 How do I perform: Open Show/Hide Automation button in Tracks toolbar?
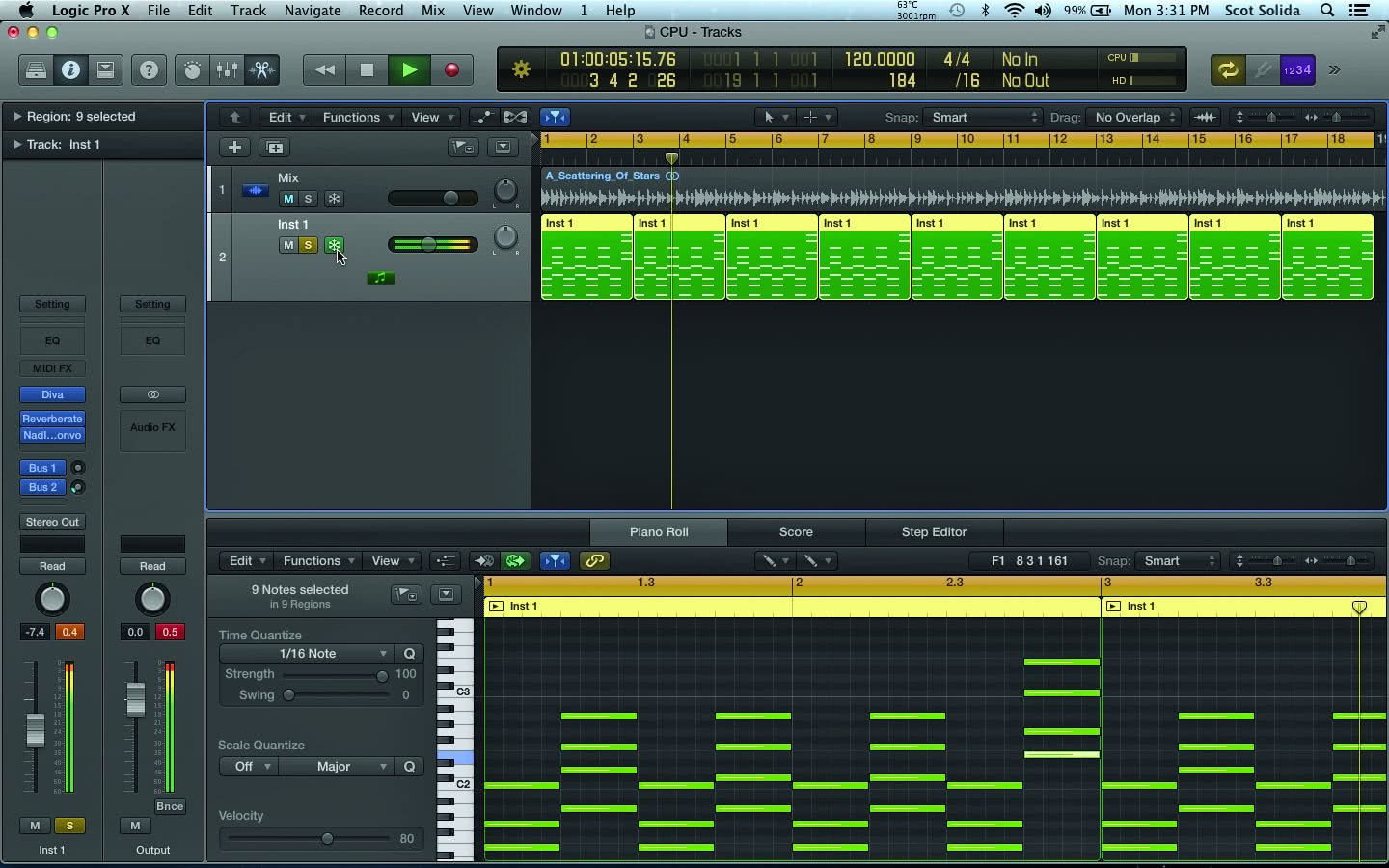click(x=483, y=117)
